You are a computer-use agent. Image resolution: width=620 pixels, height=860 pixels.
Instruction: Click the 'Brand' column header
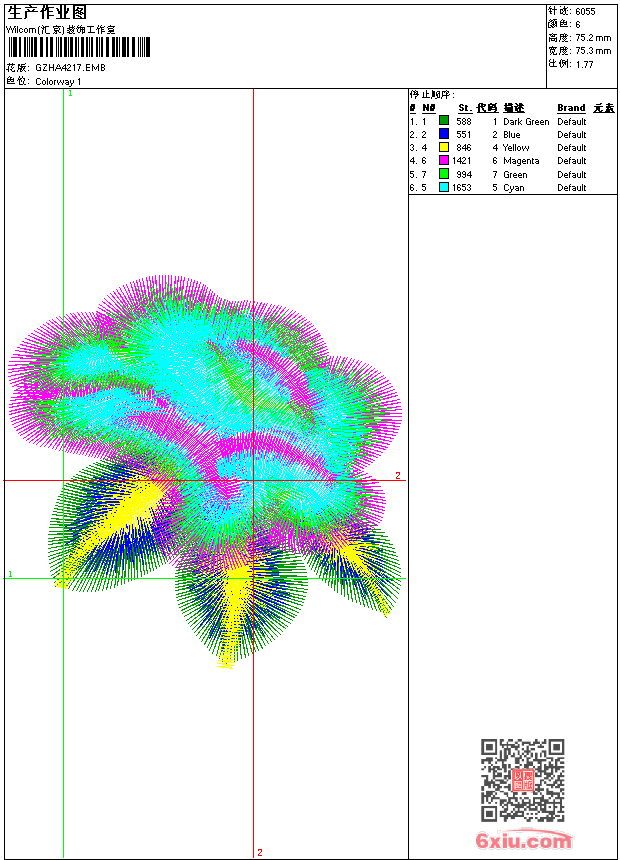click(x=571, y=108)
